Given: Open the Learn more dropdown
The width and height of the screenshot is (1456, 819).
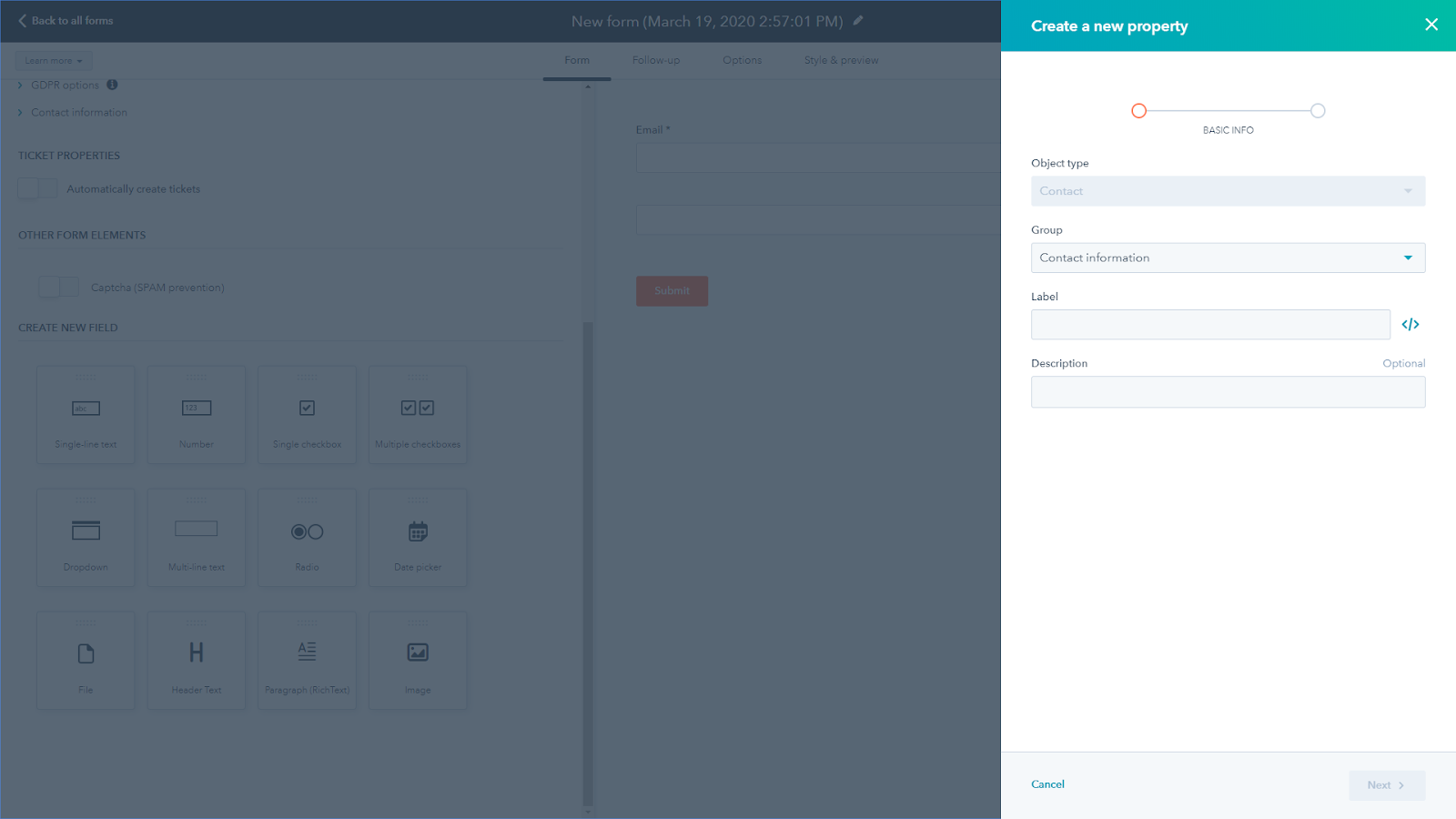Looking at the screenshot, I should tap(54, 61).
